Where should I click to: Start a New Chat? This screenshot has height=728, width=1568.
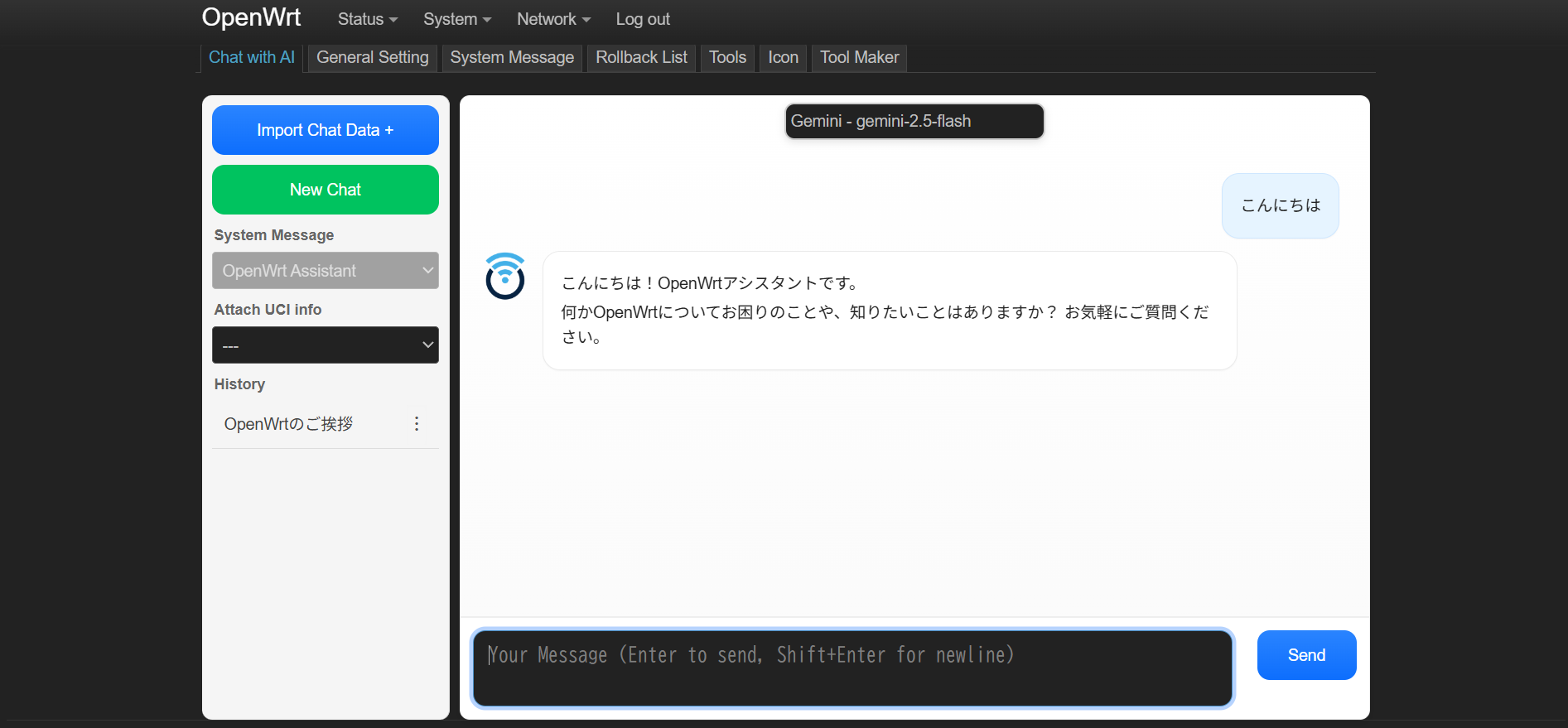pos(325,190)
